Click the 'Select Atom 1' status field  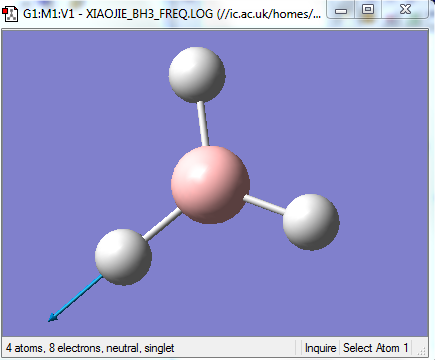376,348
